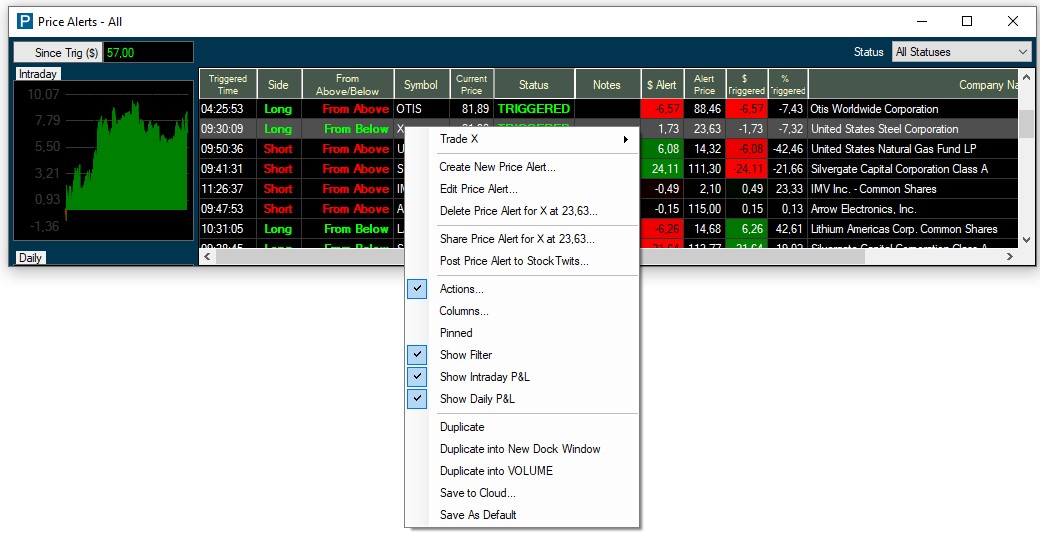The height and width of the screenshot is (541, 1040).
Task: Choose Duplicate into New Dock Window
Action: [x=520, y=449]
